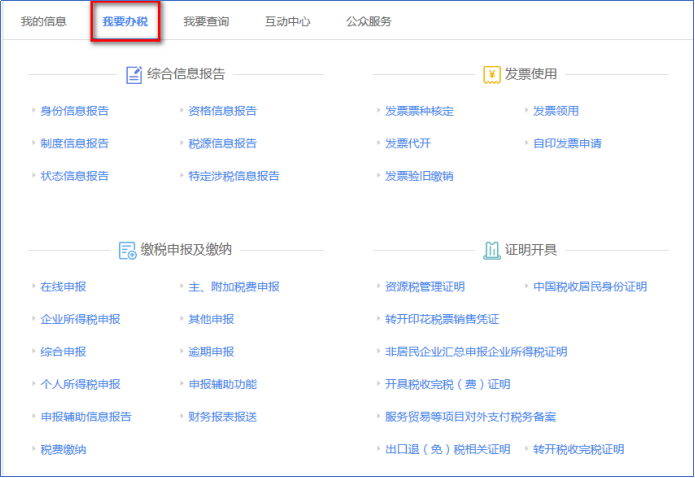Click the 发票使用 yen invoice icon

(491, 74)
